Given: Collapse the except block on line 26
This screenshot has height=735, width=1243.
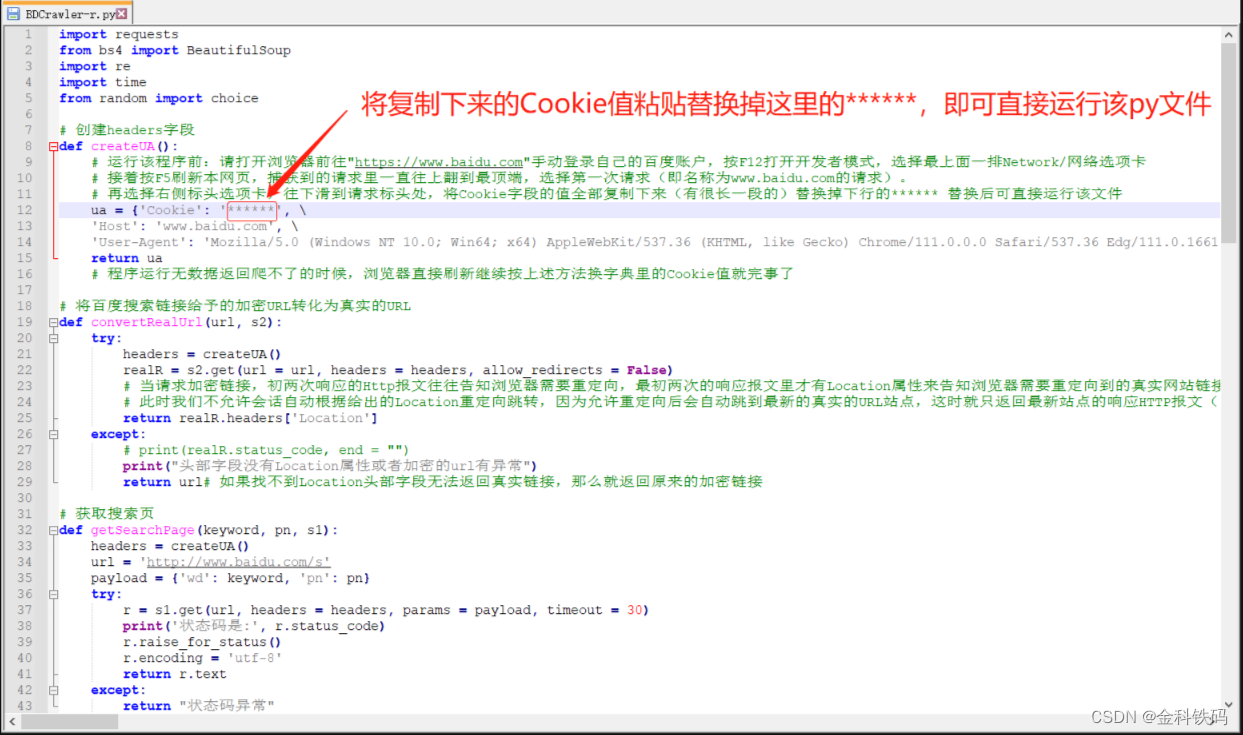Looking at the screenshot, I should coord(53,434).
